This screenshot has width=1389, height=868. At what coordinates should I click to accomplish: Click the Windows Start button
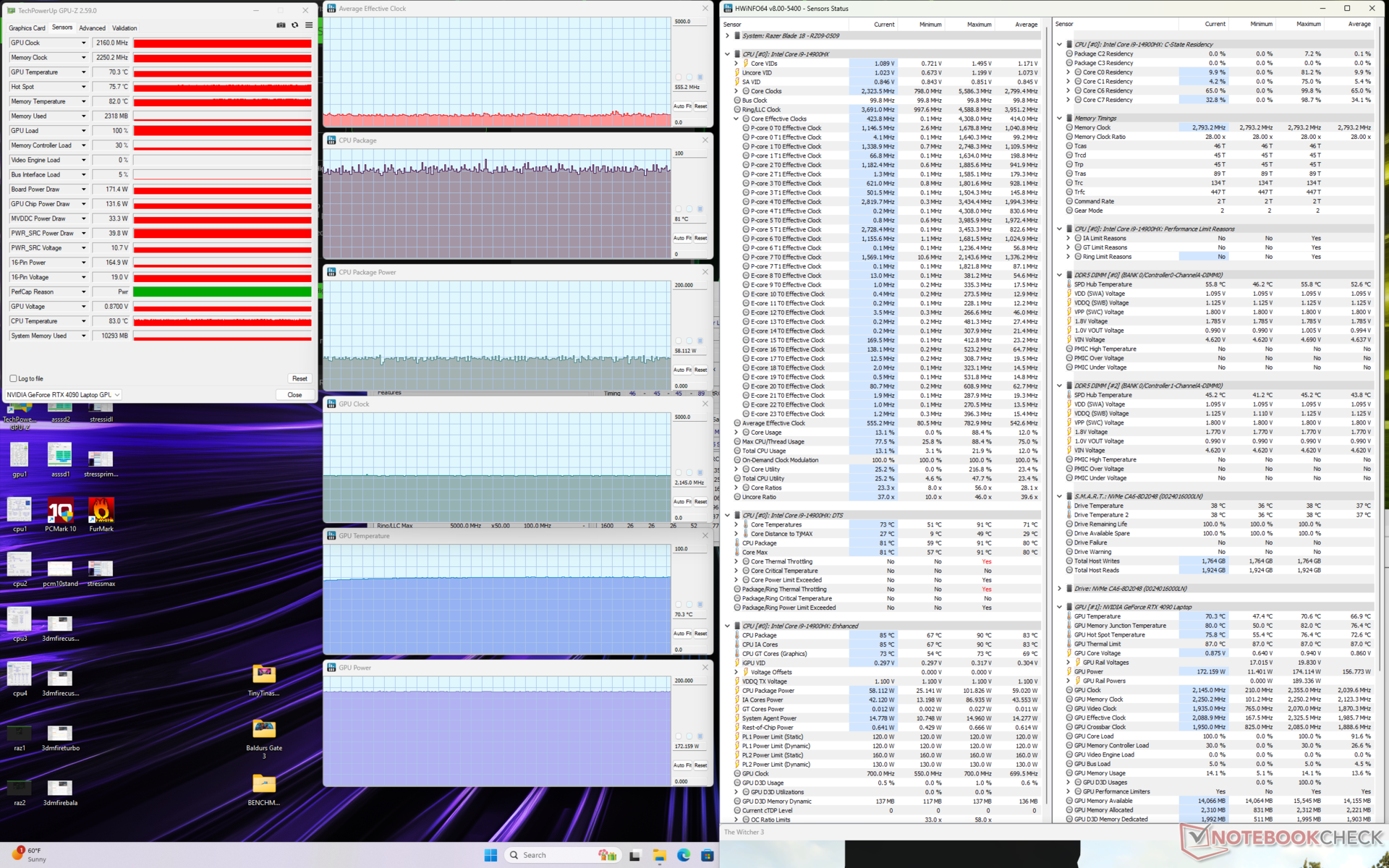(x=490, y=855)
